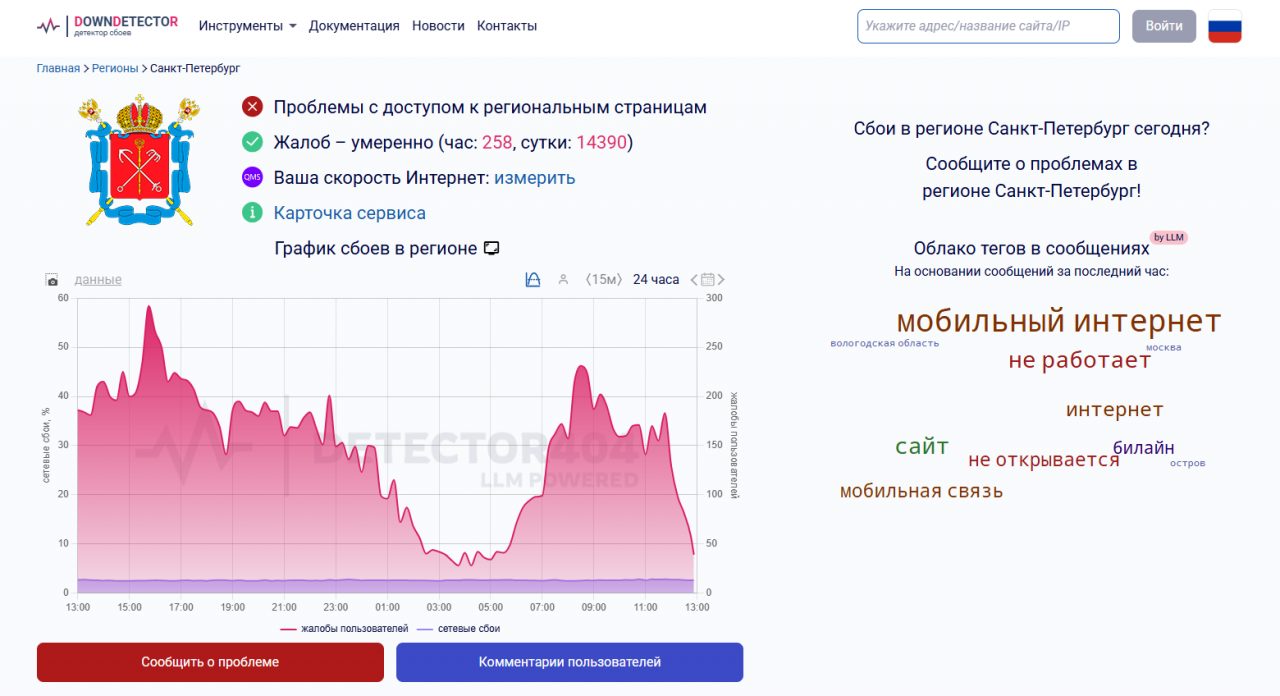Click the monitor icon beside График сбоев
This screenshot has width=1280, height=696.
pyautogui.click(x=491, y=248)
